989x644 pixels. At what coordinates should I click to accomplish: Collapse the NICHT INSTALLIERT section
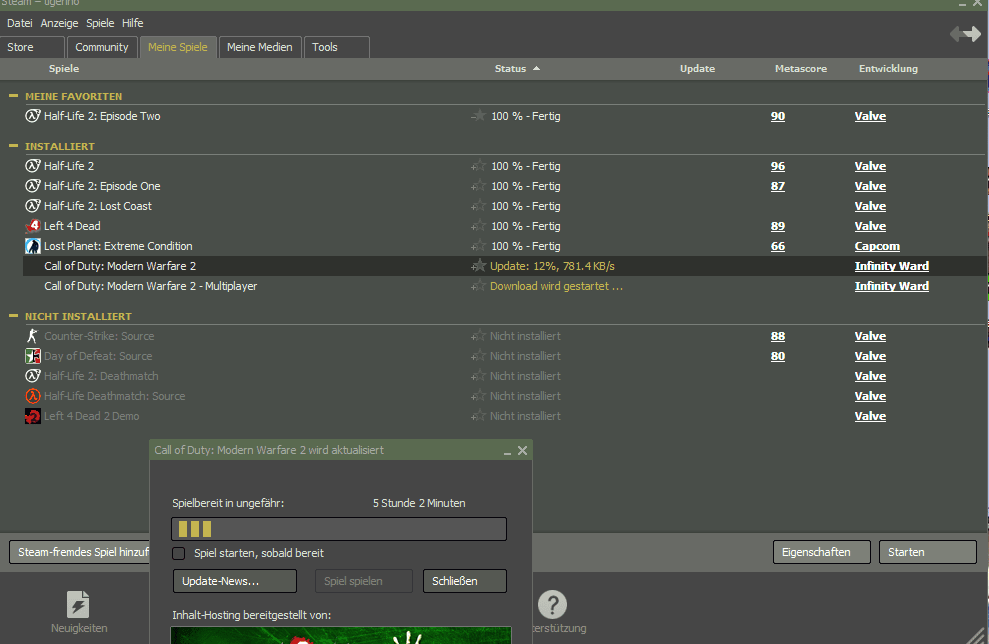pos(13,316)
